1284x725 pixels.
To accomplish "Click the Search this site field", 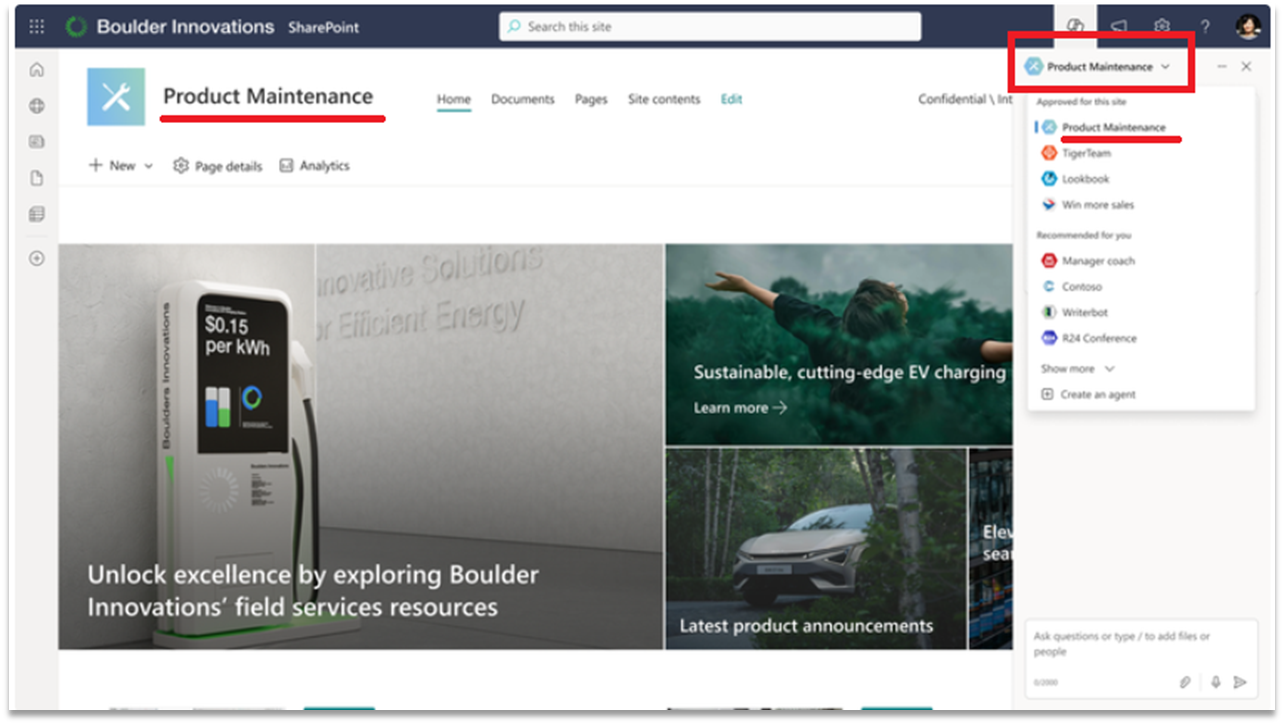I will click(710, 27).
